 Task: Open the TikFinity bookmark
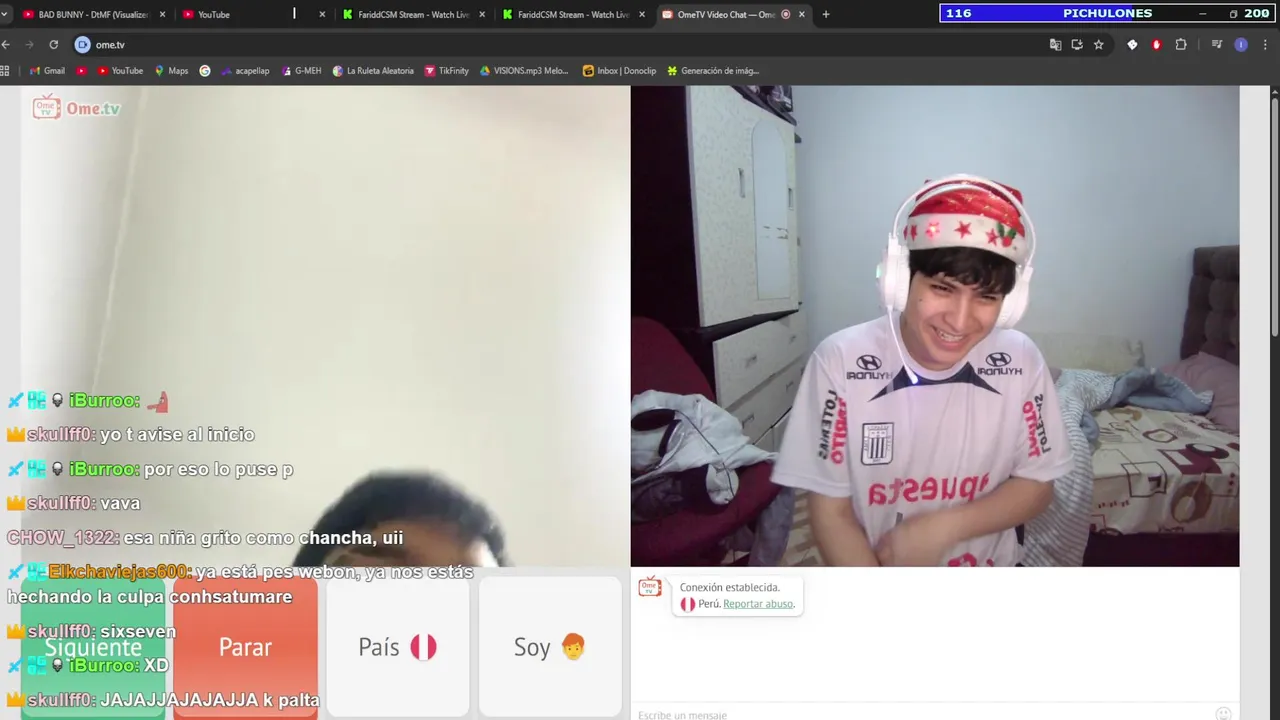(x=447, y=71)
